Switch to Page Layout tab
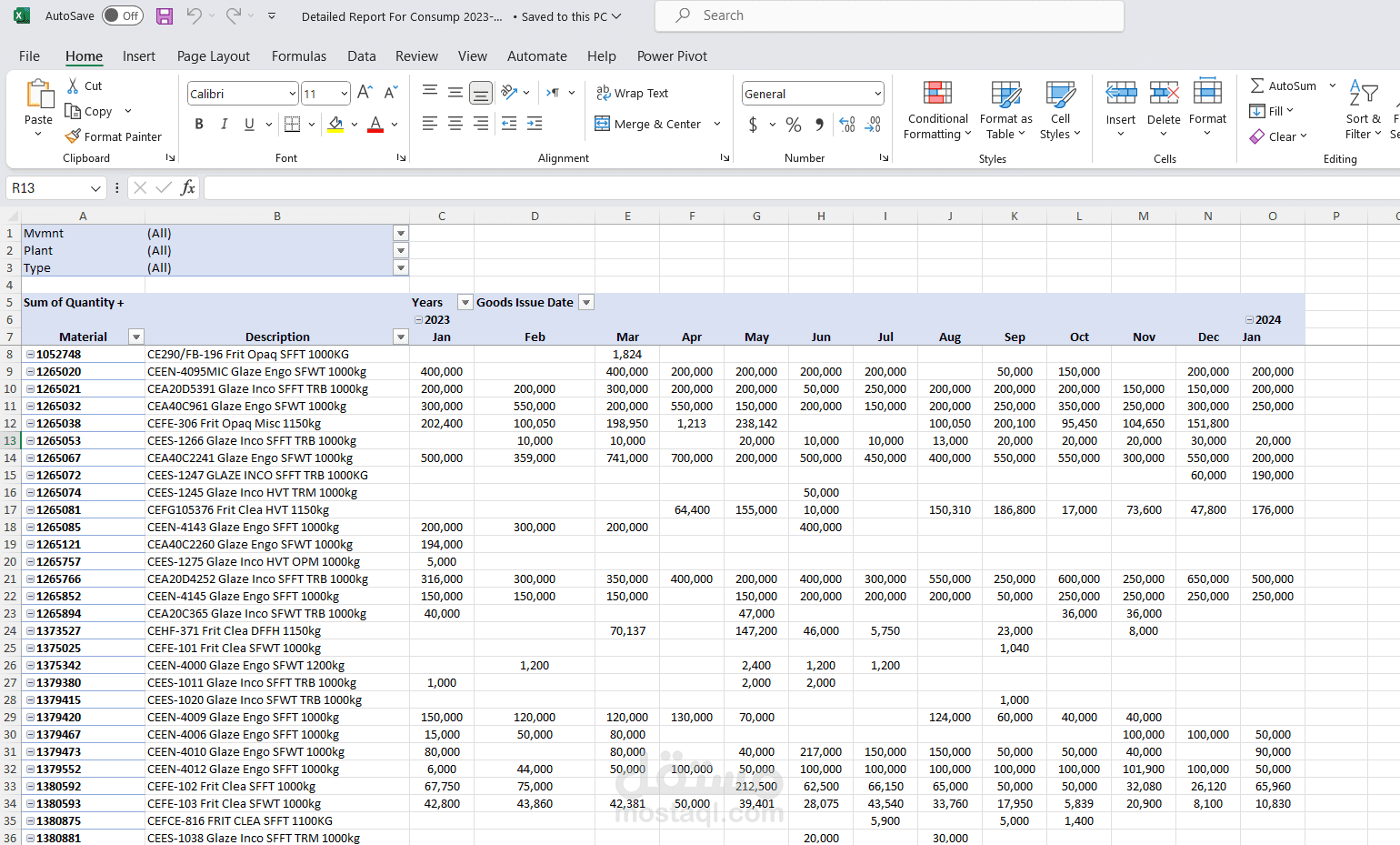The height and width of the screenshot is (845, 1400). pos(214,55)
